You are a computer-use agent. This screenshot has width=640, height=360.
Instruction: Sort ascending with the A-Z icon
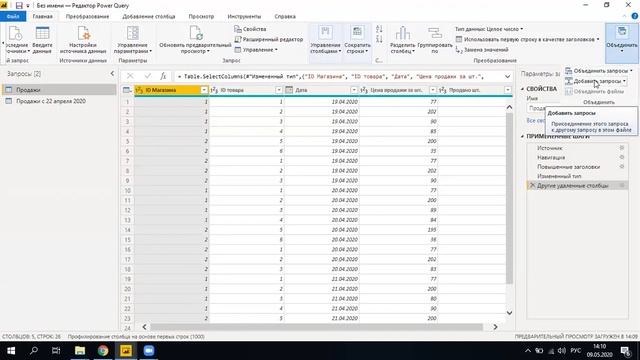point(379,29)
